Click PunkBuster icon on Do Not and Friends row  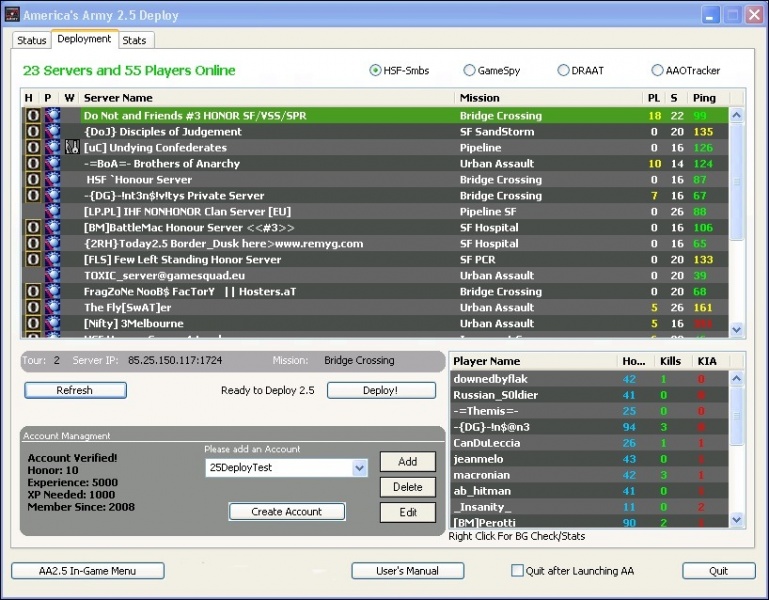click(x=52, y=115)
